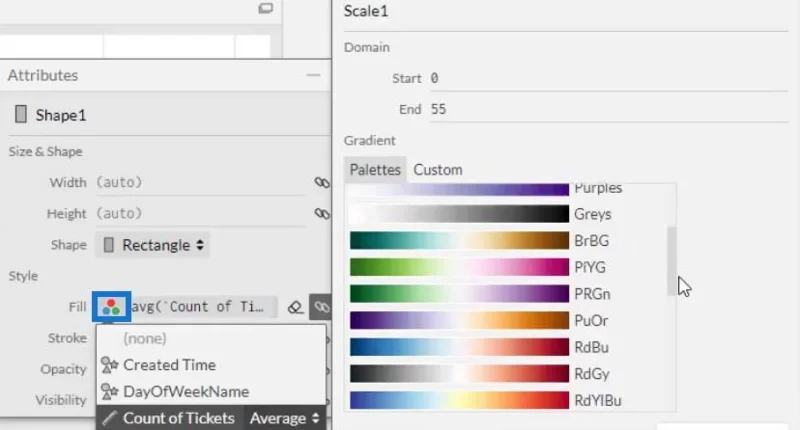The image size is (800, 430).
Task: Click the Stroke label
Action: [67, 338]
